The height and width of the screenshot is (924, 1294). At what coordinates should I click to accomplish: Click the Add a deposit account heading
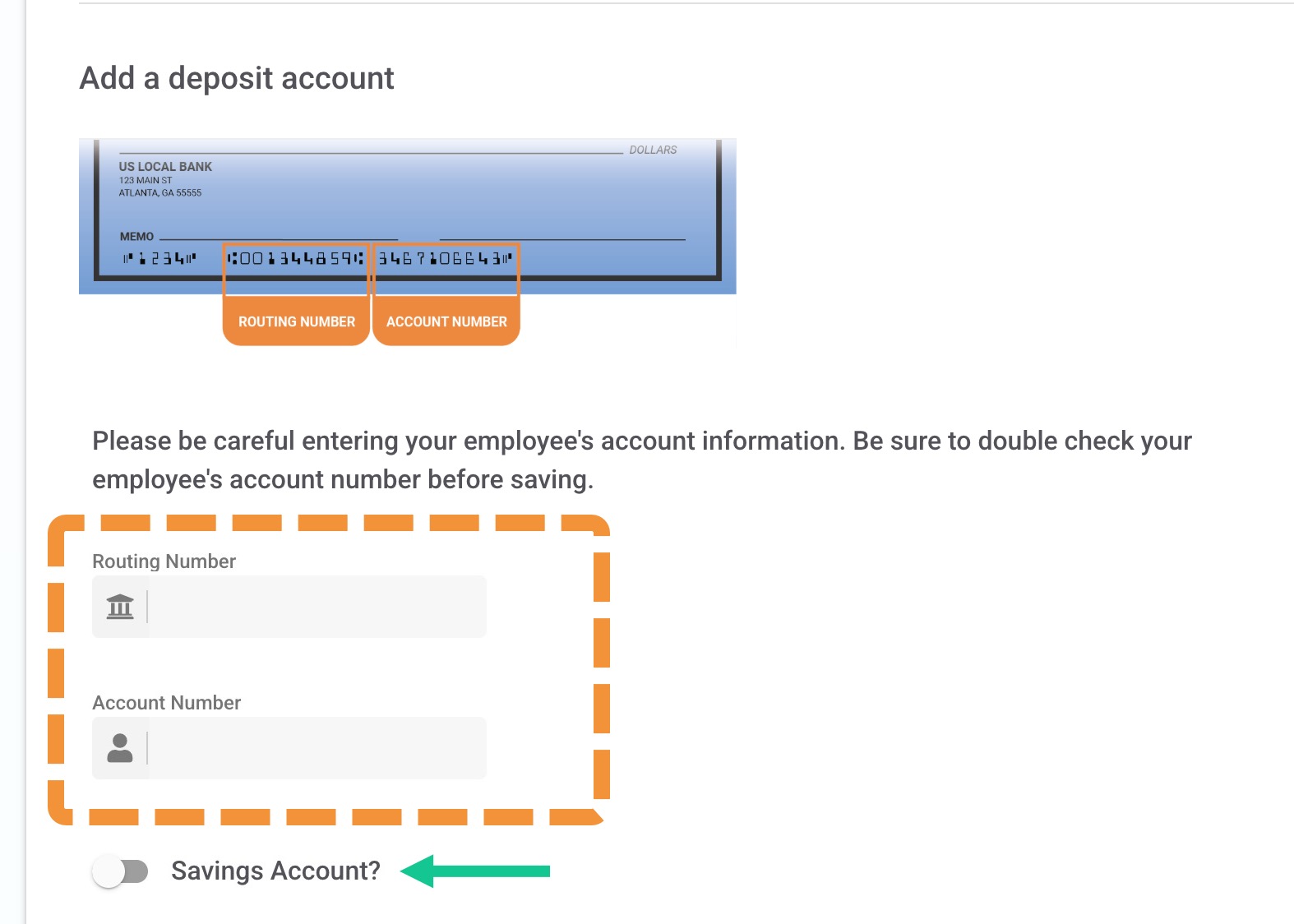coord(237,79)
